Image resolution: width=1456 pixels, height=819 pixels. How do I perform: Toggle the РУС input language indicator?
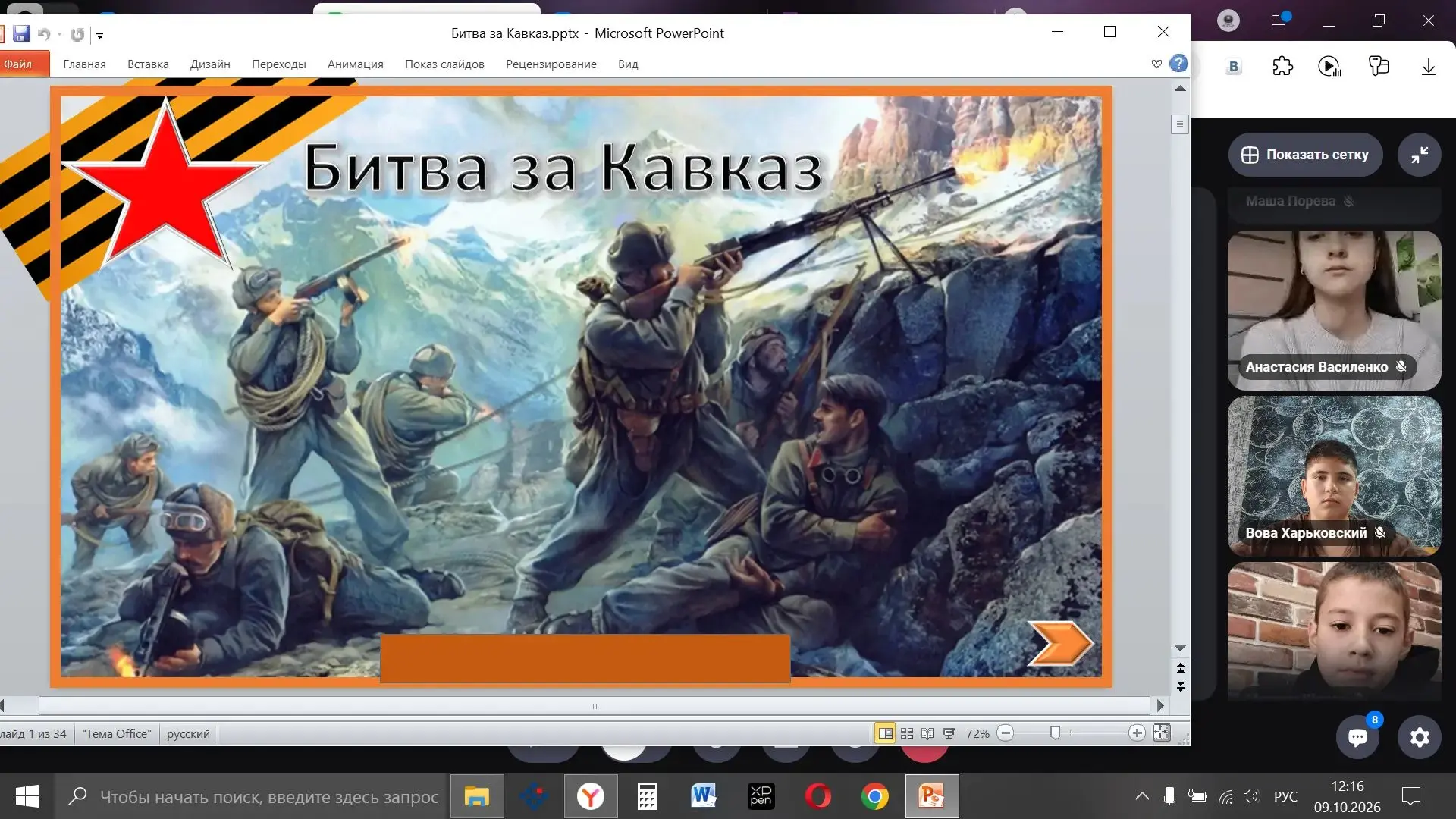click(1285, 797)
